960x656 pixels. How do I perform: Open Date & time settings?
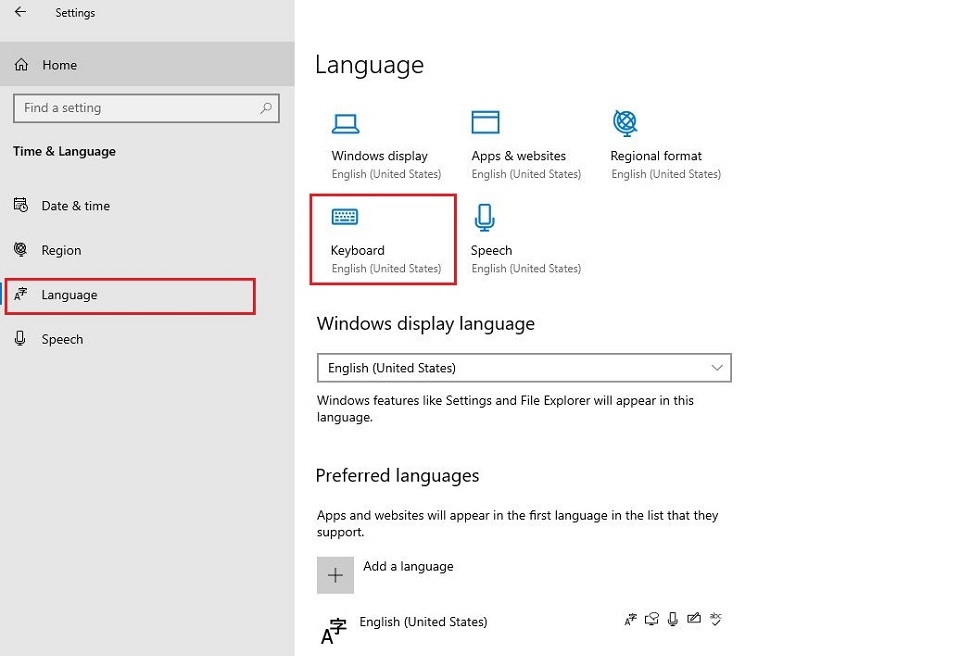point(75,206)
